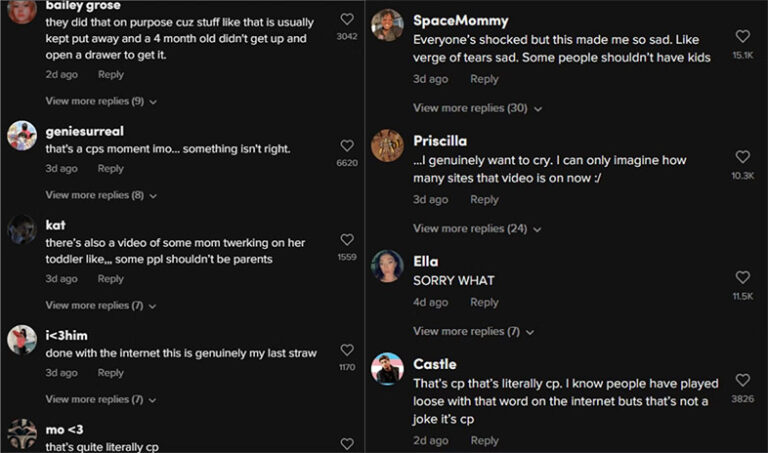Tap the heart on Priscilla's comment
The height and width of the screenshot is (453, 768).
click(x=742, y=157)
